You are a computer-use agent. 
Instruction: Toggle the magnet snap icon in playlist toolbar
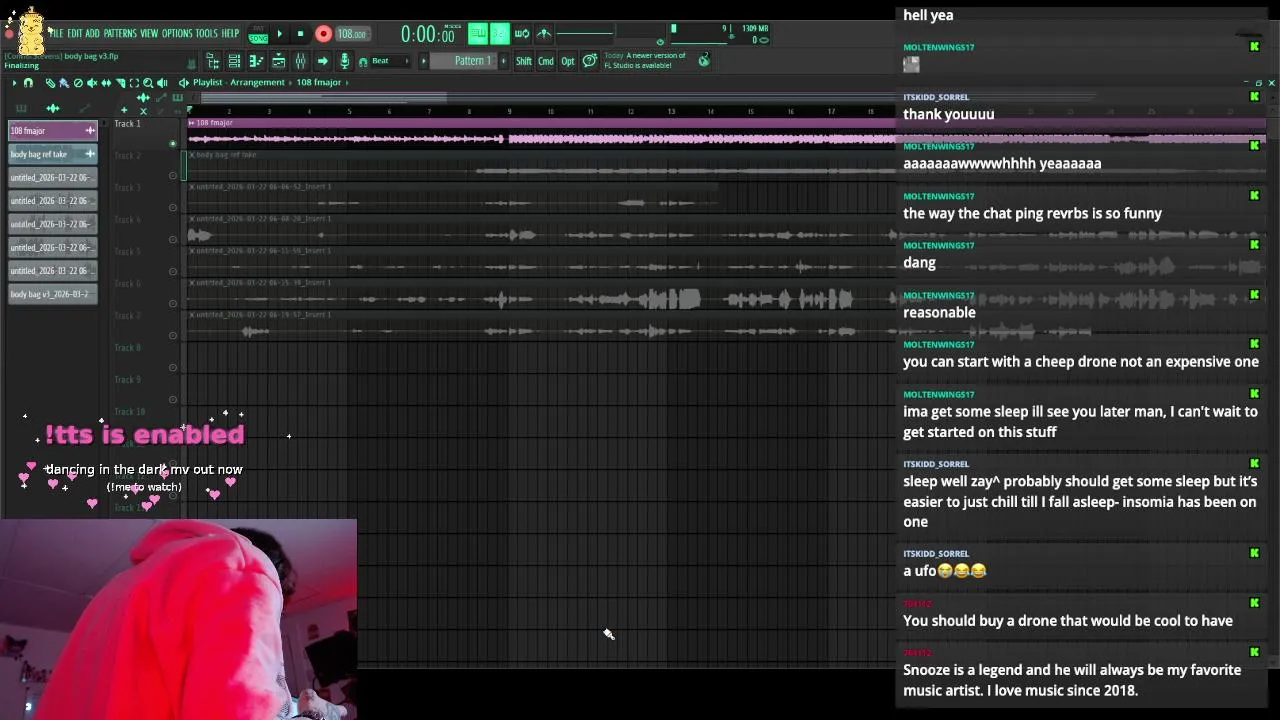coord(28,83)
